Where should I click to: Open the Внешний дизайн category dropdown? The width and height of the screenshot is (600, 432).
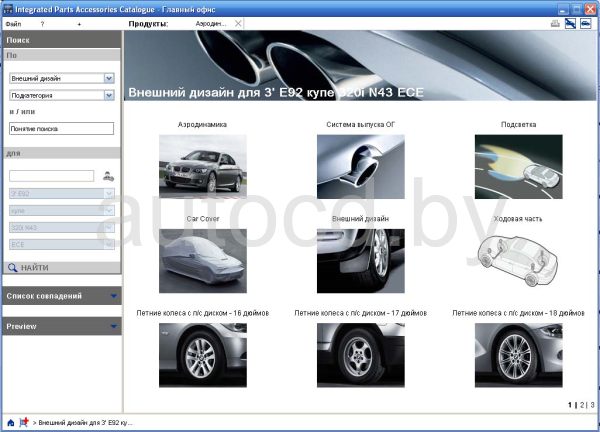(x=109, y=78)
